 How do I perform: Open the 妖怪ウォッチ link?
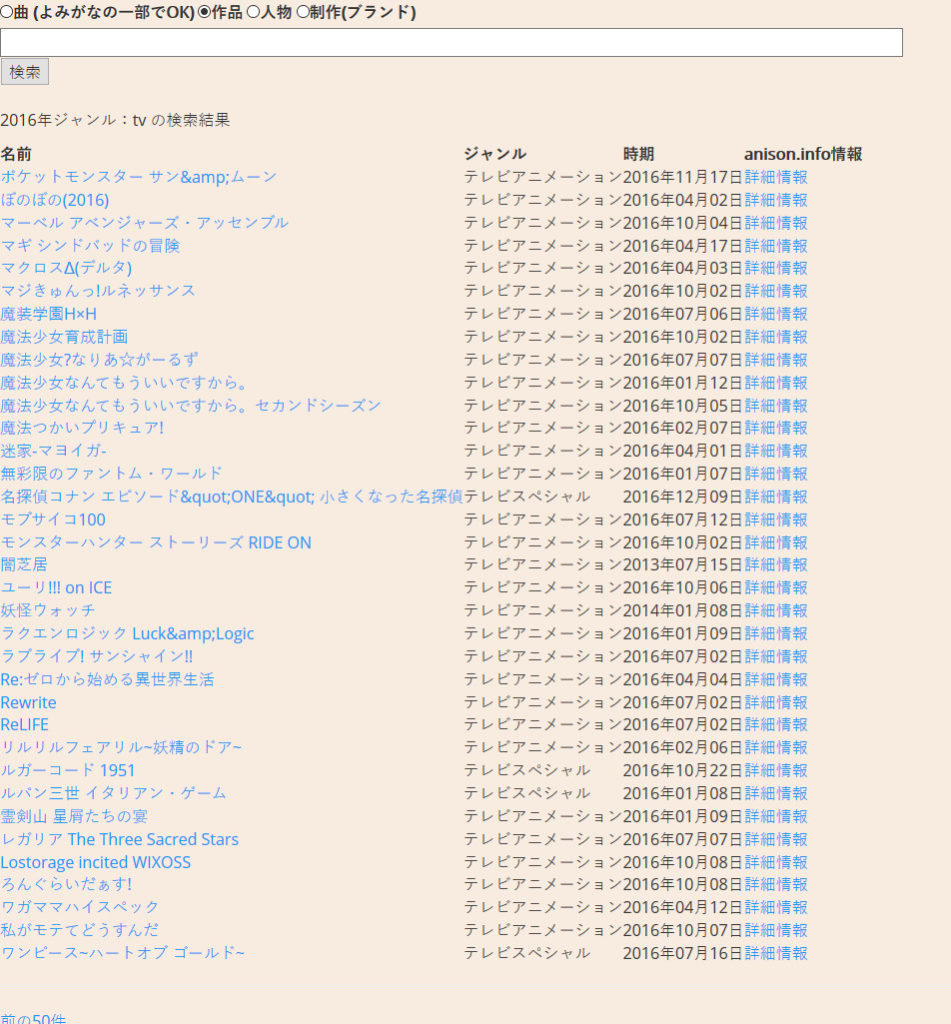pos(48,611)
